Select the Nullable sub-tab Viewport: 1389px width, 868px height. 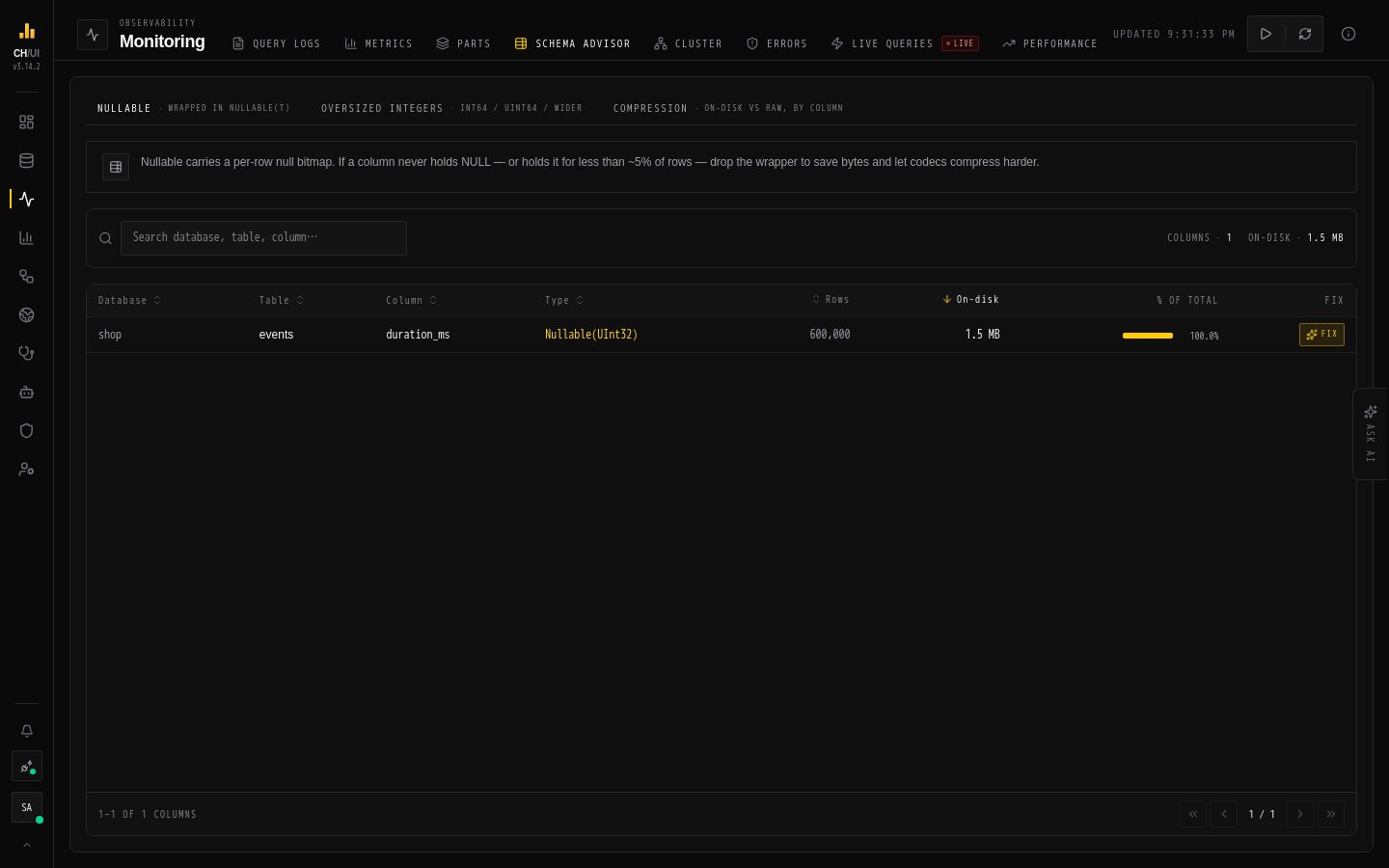(193, 108)
